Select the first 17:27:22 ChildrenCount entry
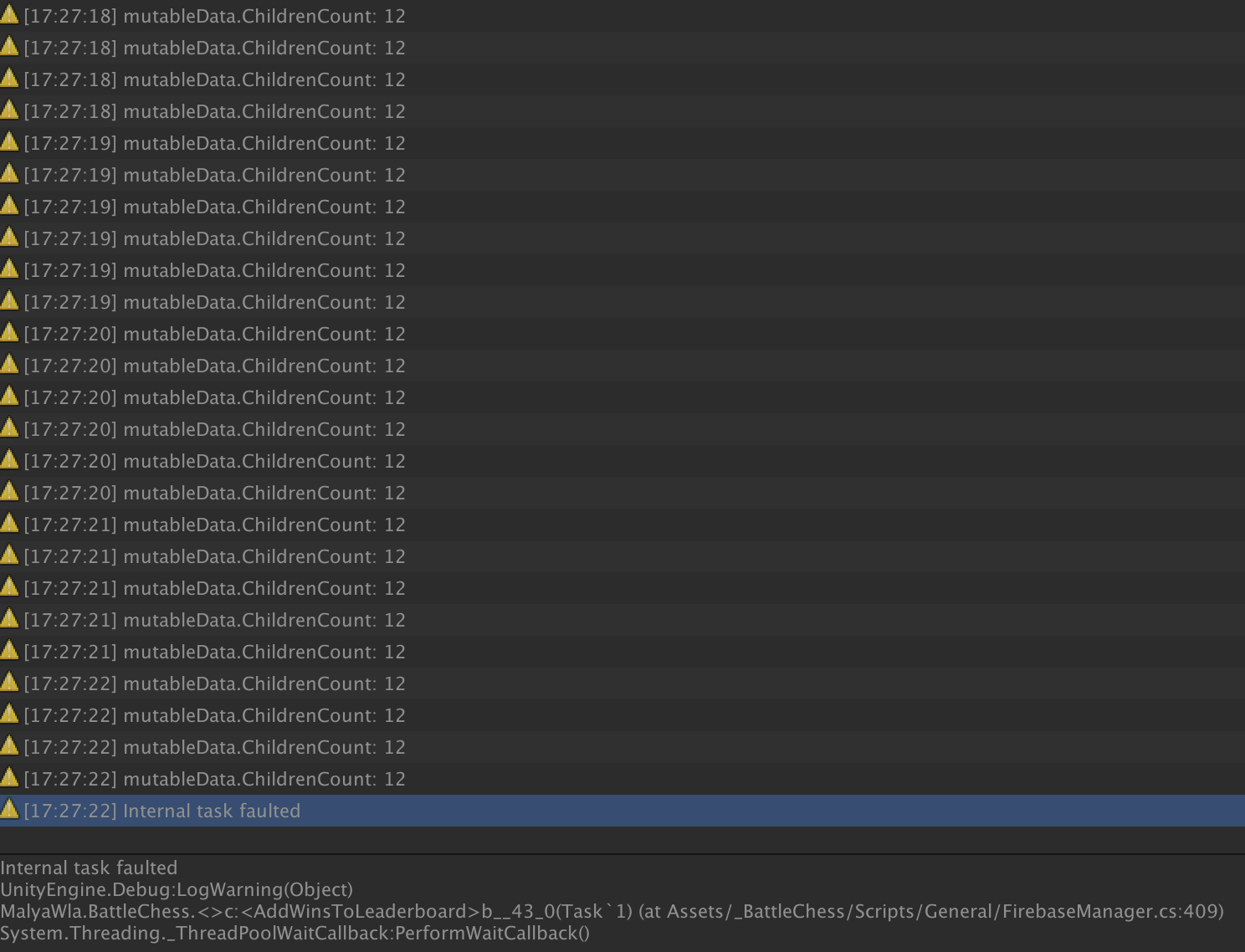1245x952 pixels. click(209, 683)
